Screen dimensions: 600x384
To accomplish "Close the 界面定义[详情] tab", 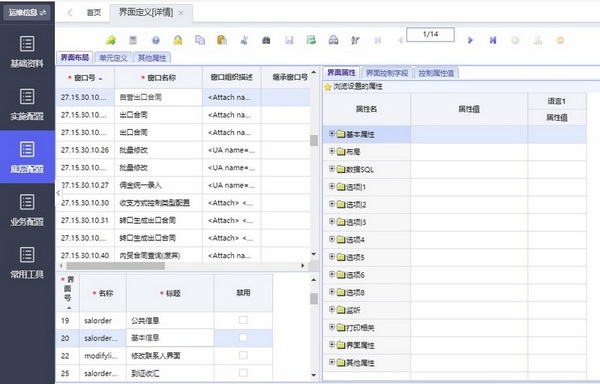I will (x=181, y=13).
